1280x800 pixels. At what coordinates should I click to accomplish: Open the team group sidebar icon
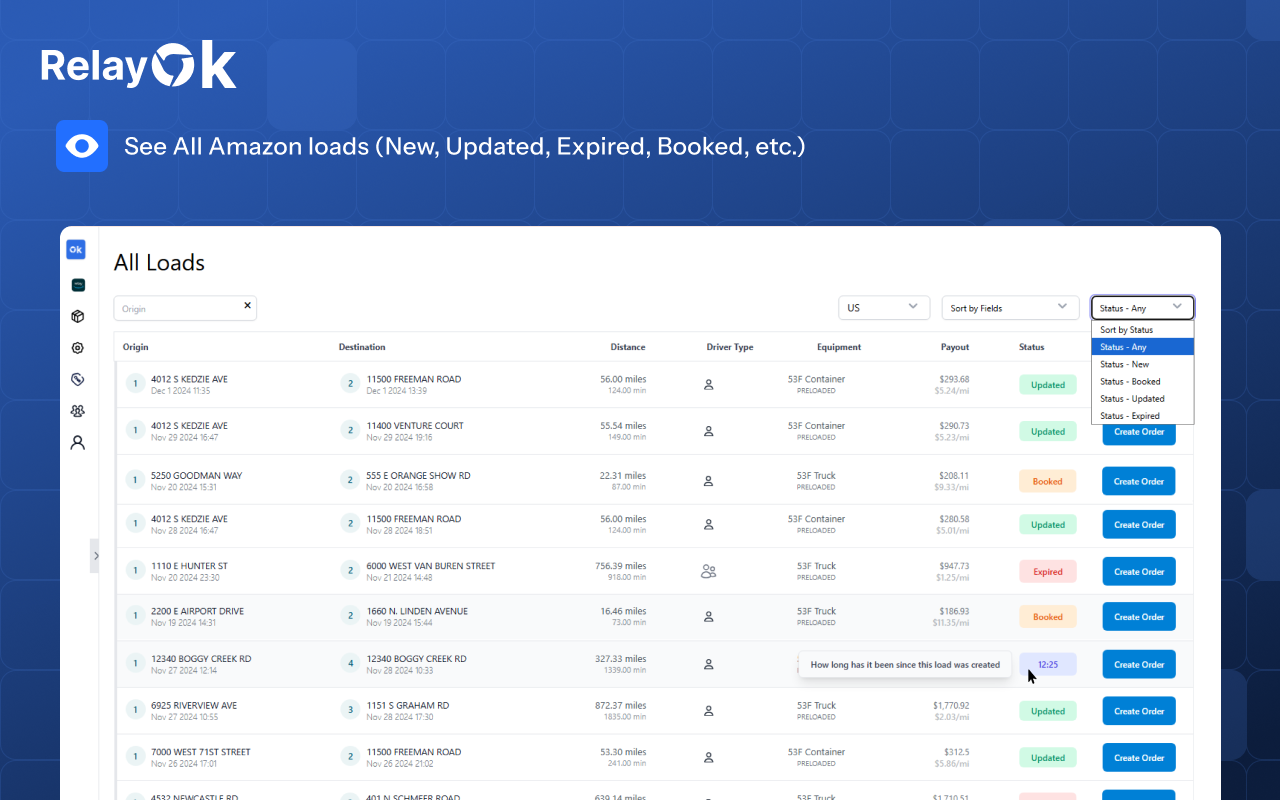[78, 411]
